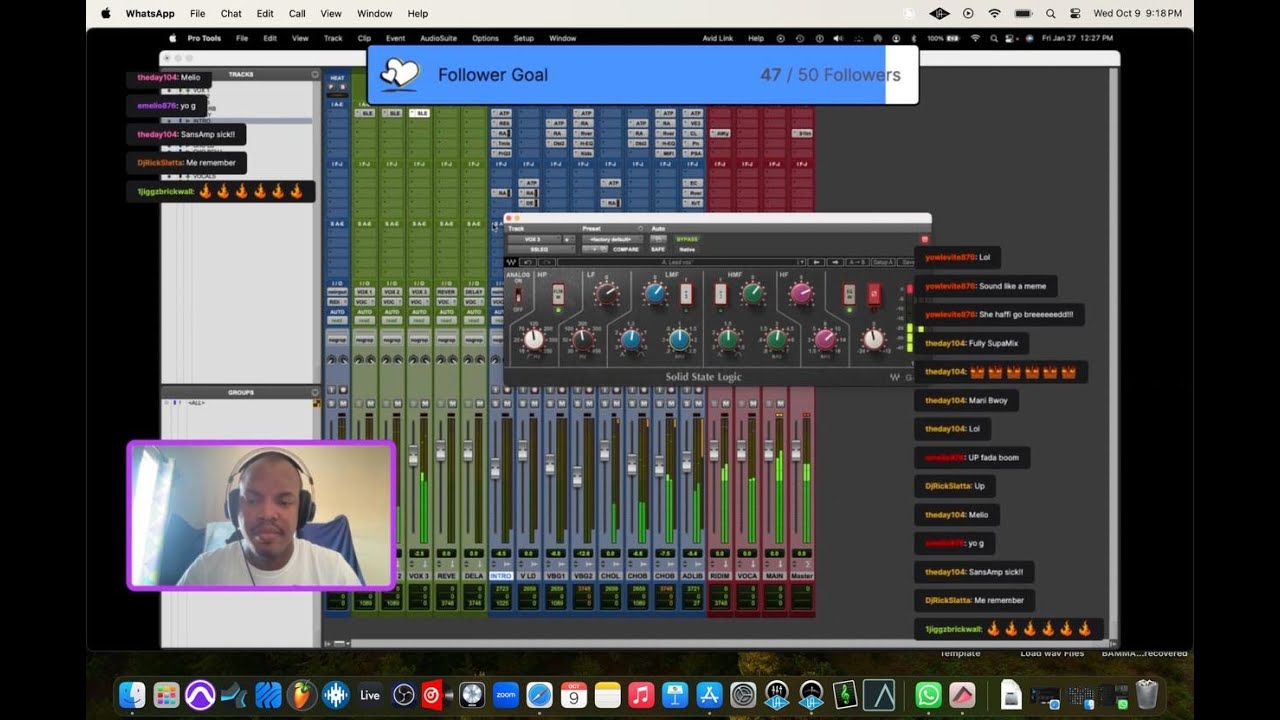The width and height of the screenshot is (1280, 720).
Task: Open WhatsApp from the Dock
Action: click(928, 695)
